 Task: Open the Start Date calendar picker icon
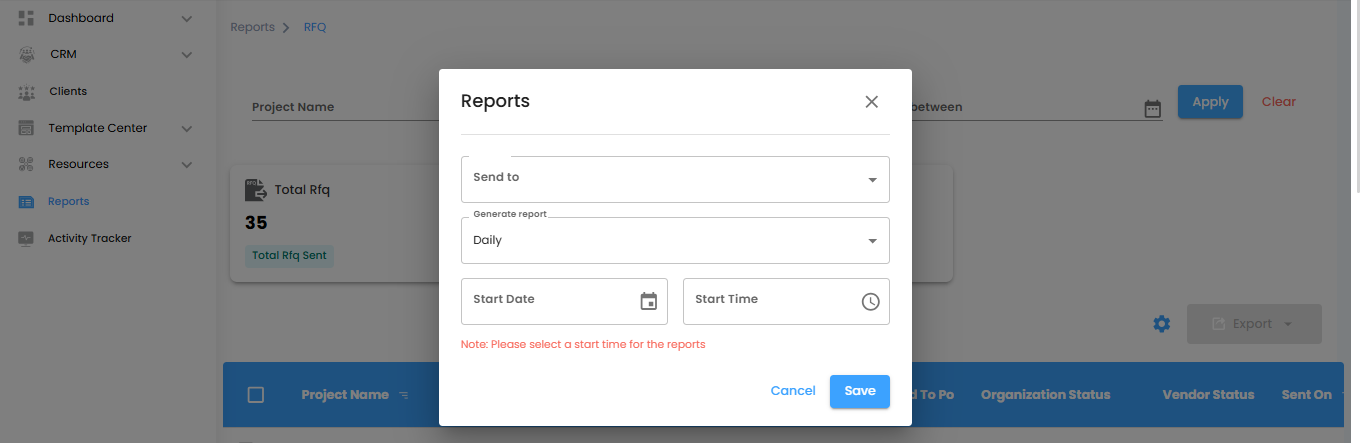click(648, 301)
